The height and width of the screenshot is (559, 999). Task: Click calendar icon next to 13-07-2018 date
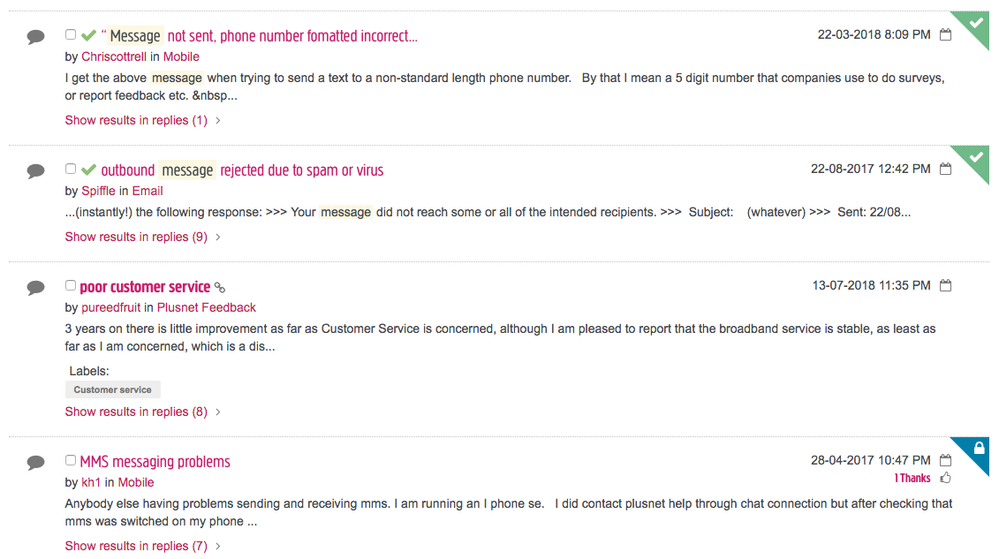click(x=946, y=286)
